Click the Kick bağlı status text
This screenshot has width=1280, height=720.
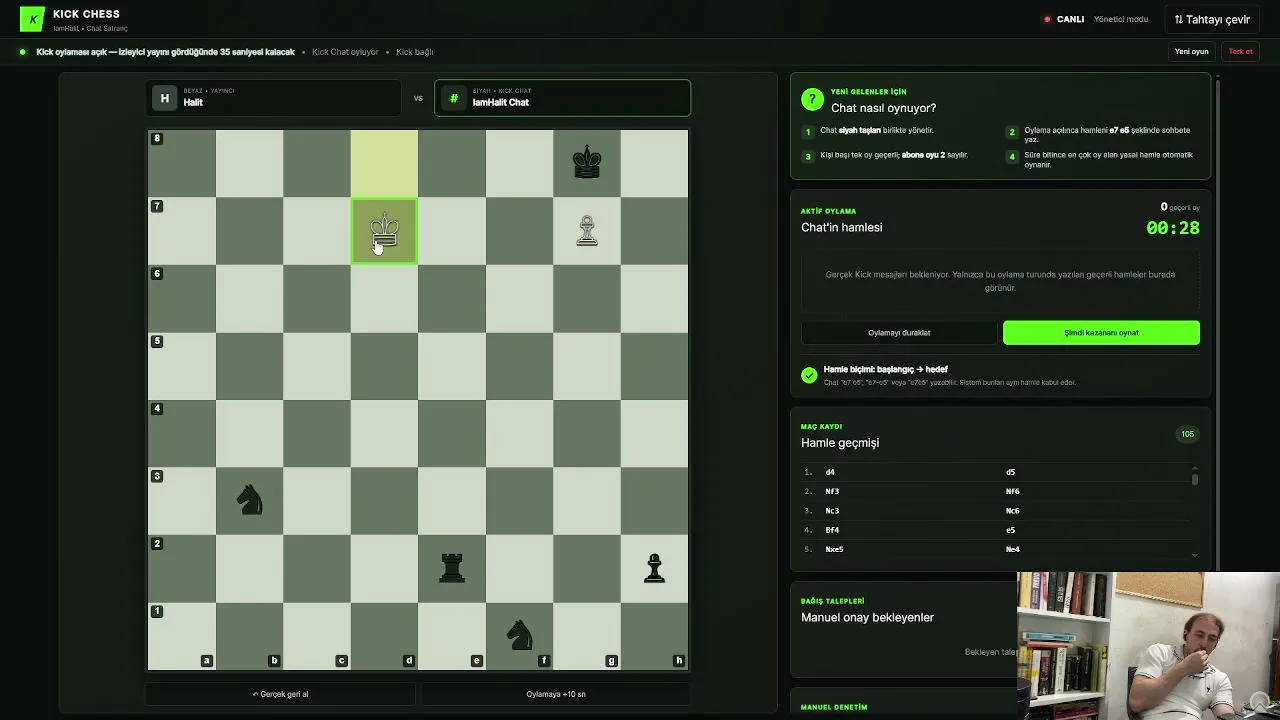point(415,52)
